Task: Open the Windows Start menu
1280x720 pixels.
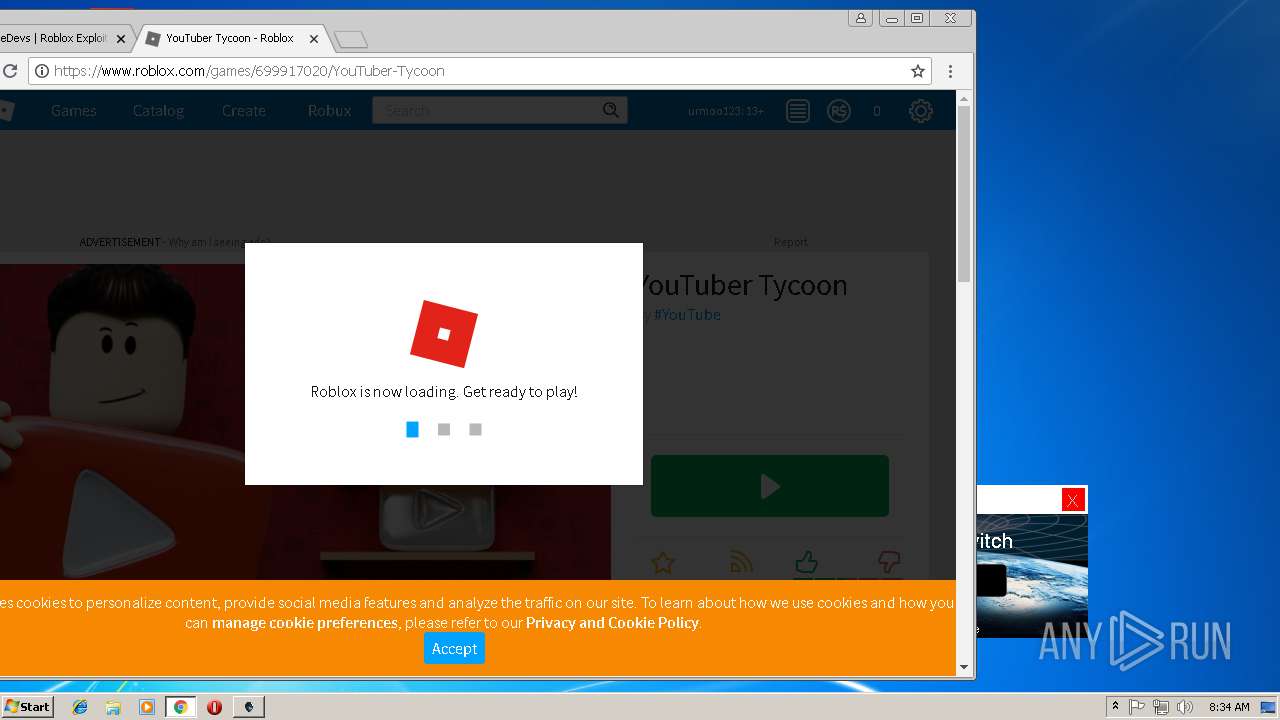Action: pos(27,707)
